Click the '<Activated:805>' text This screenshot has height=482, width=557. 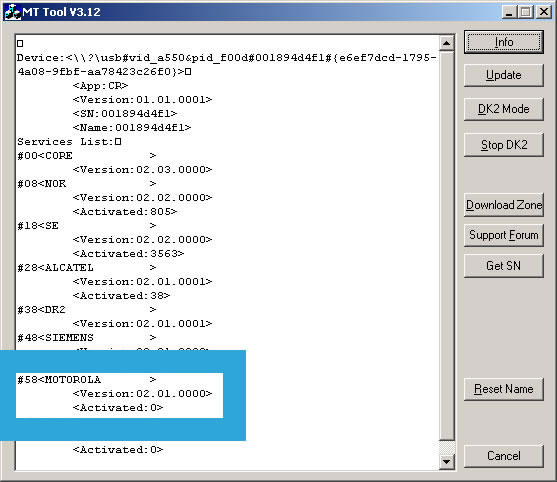tap(125, 212)
